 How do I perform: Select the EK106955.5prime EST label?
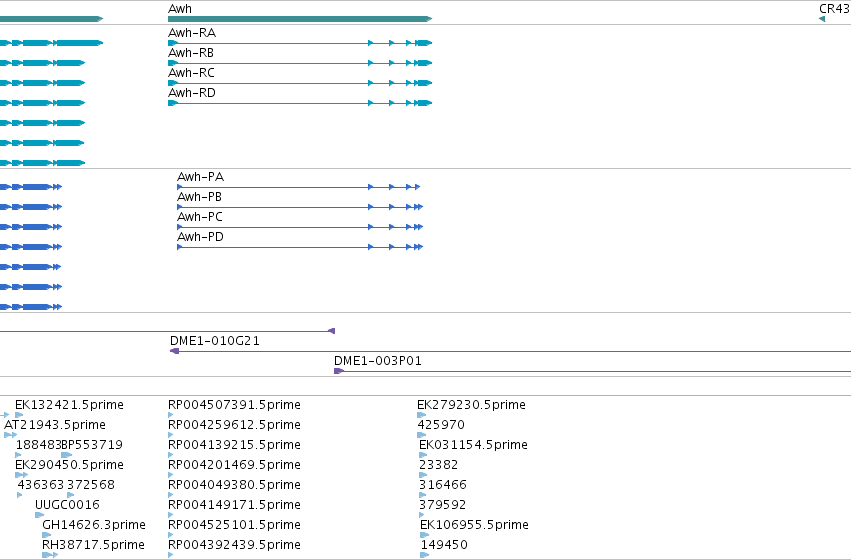[x=474, y=525]
